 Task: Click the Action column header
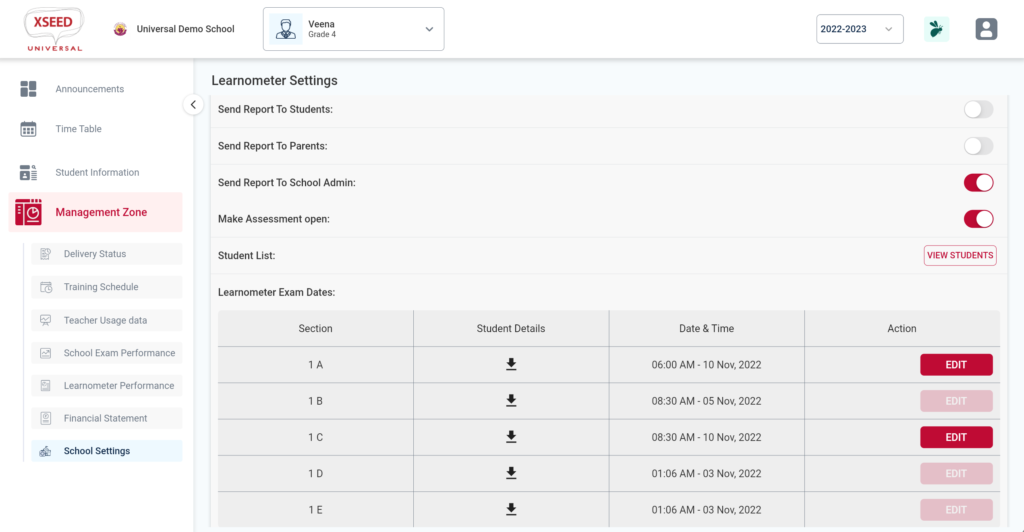tap(902, 328)
